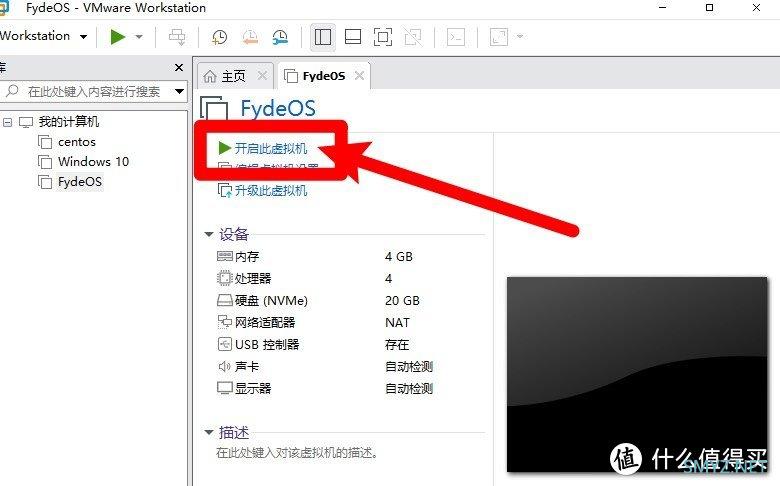Select centos virtual machine in library

coord(77,142)
